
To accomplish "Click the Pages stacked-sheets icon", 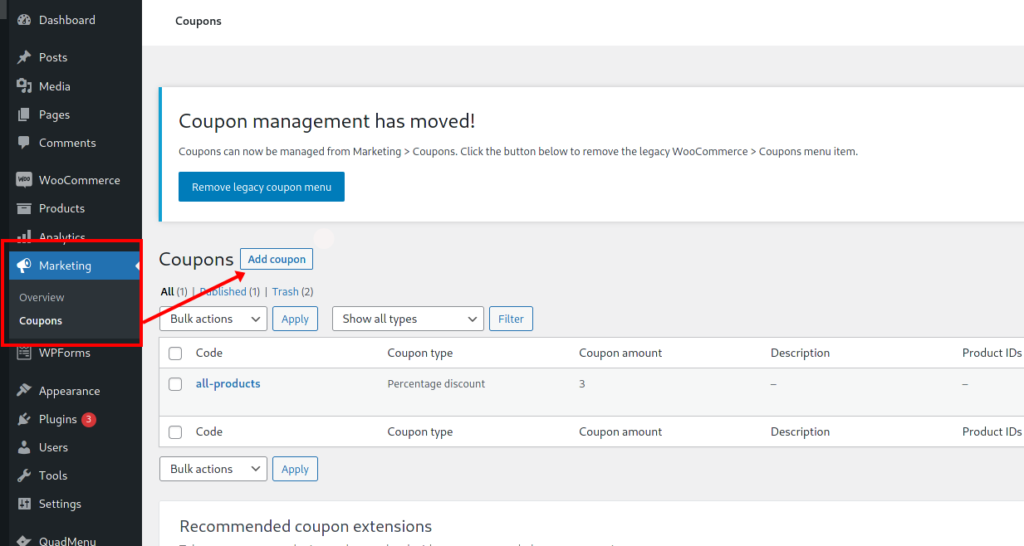I will point(24,114).
